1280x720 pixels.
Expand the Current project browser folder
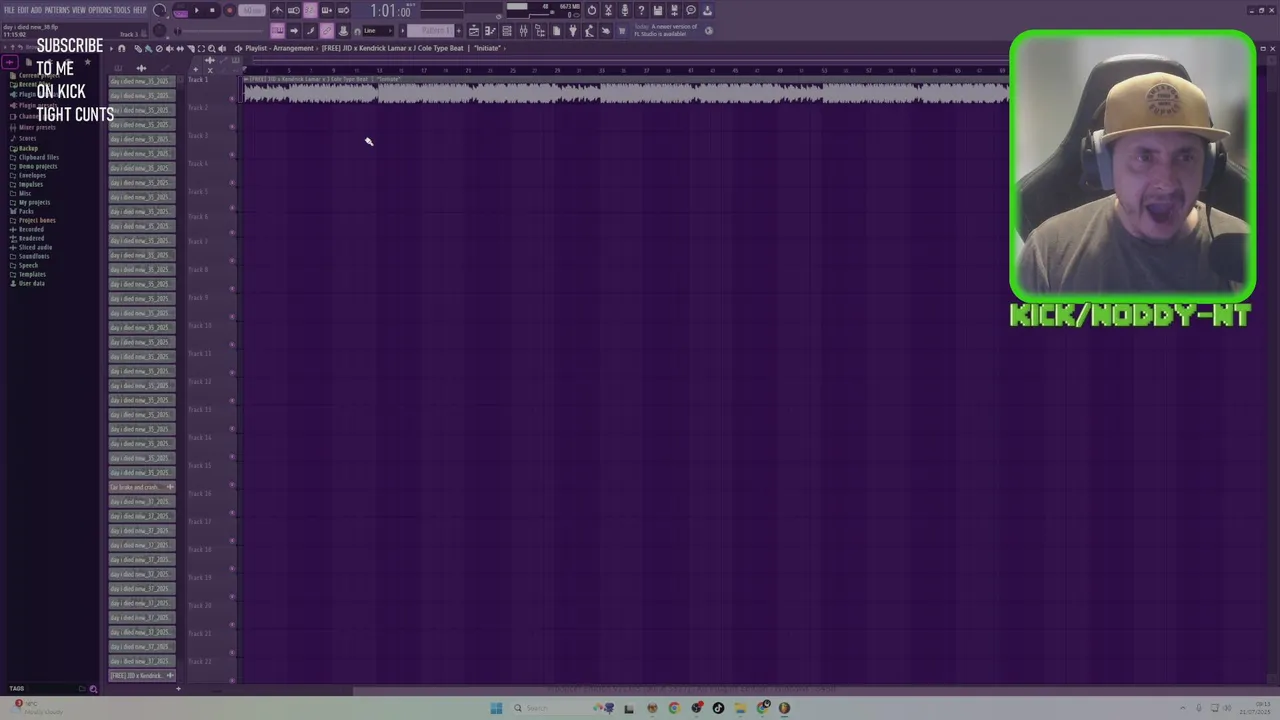[x=38, y=76]
